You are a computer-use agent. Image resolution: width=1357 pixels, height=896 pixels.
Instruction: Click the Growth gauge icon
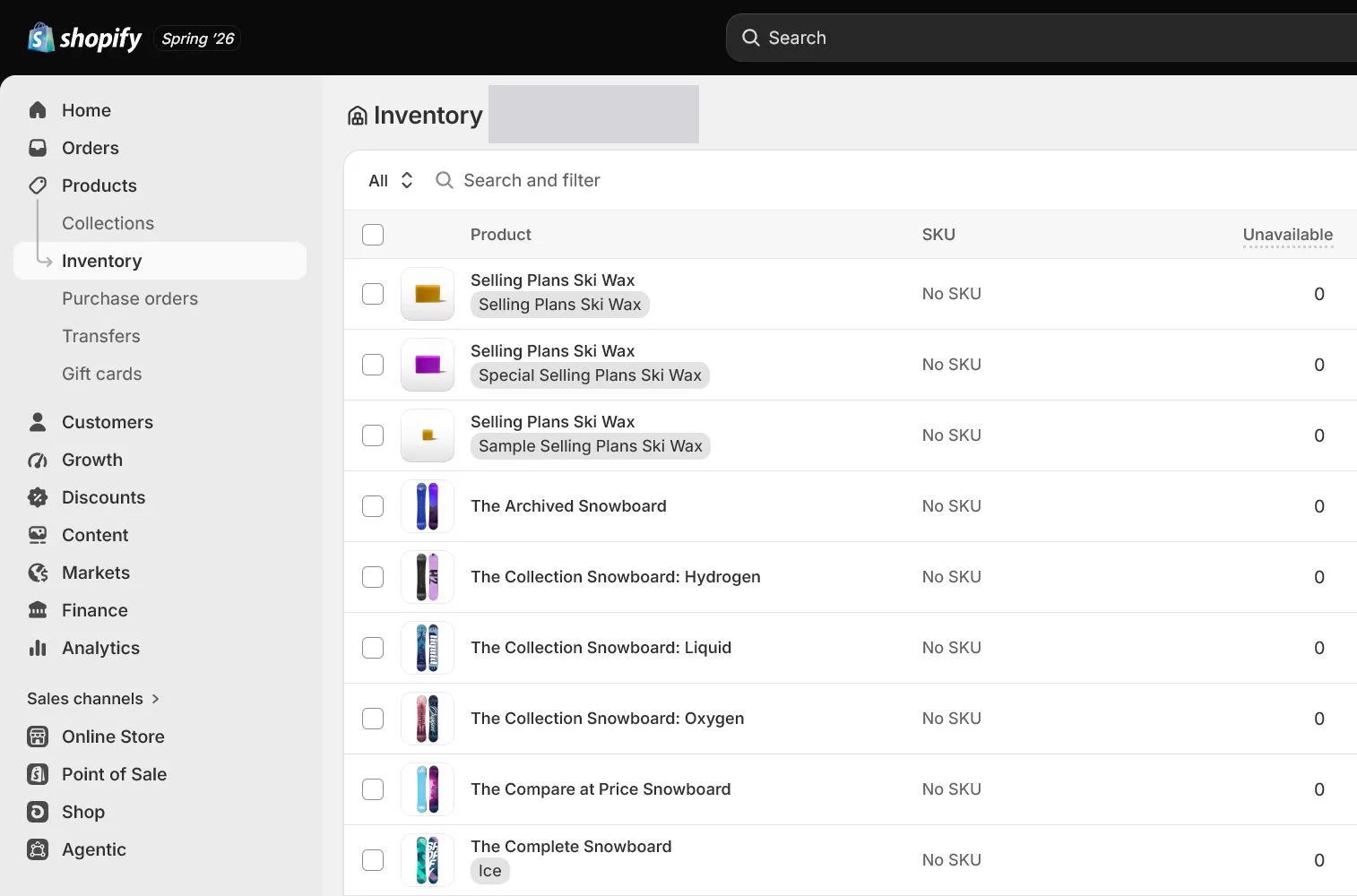click(38, 460)
